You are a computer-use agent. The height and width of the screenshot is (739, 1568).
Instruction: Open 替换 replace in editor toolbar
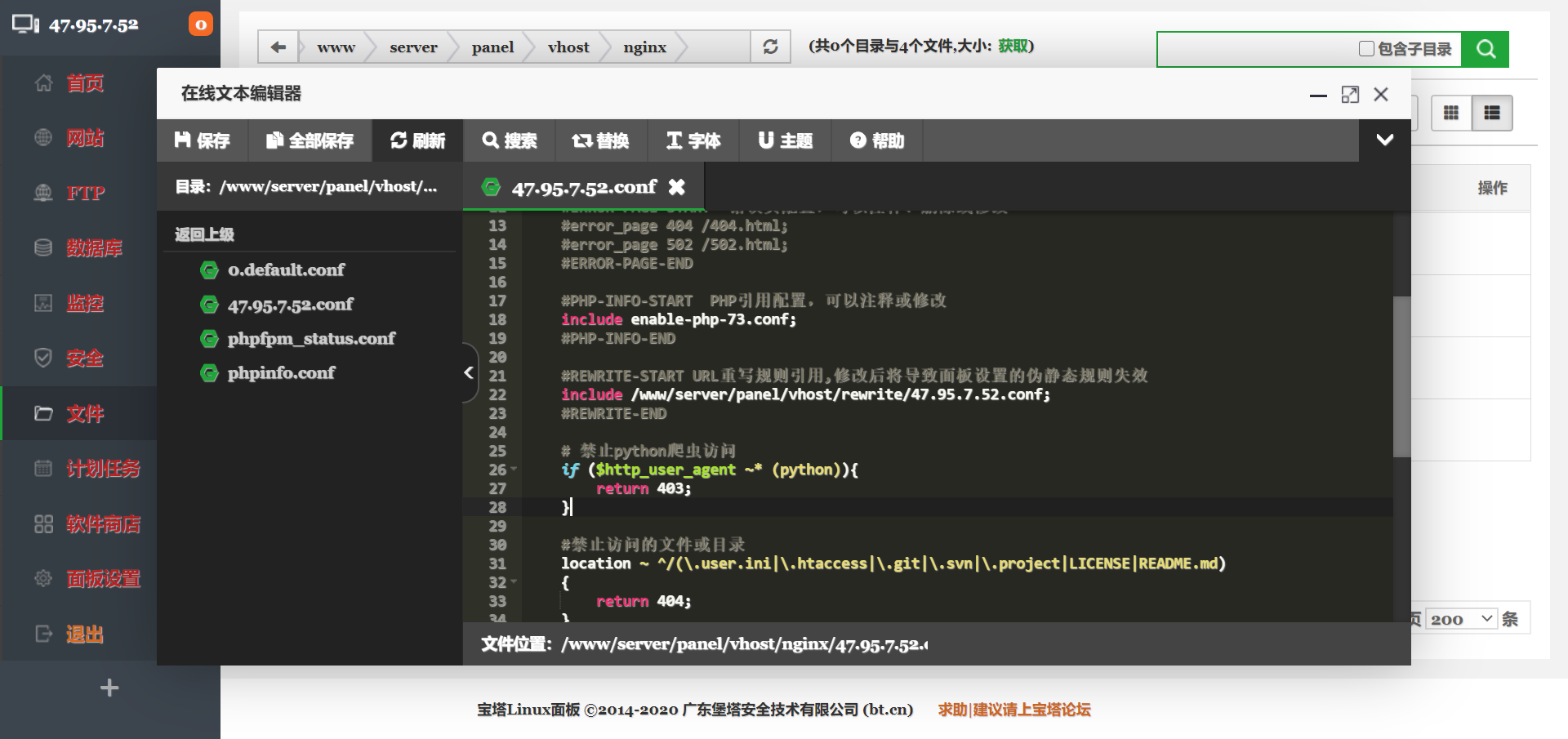coord(601,140)
